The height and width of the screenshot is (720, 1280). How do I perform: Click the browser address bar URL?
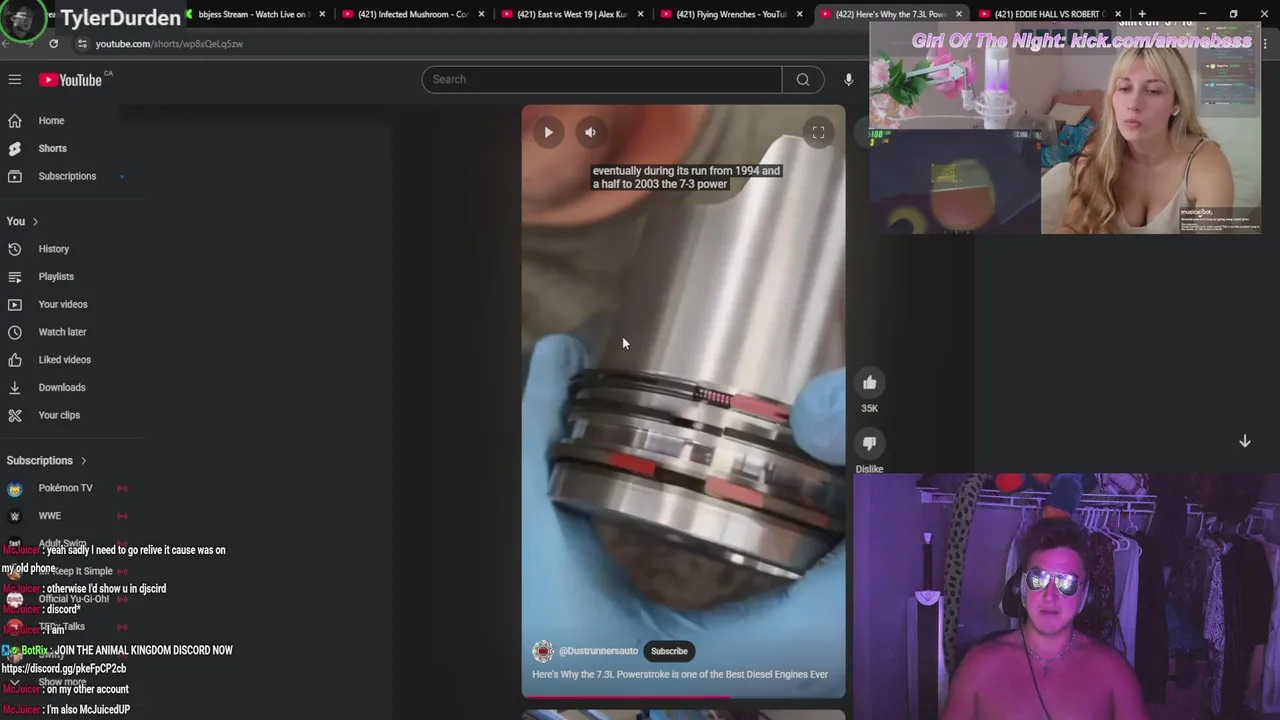tap(169, 44)
